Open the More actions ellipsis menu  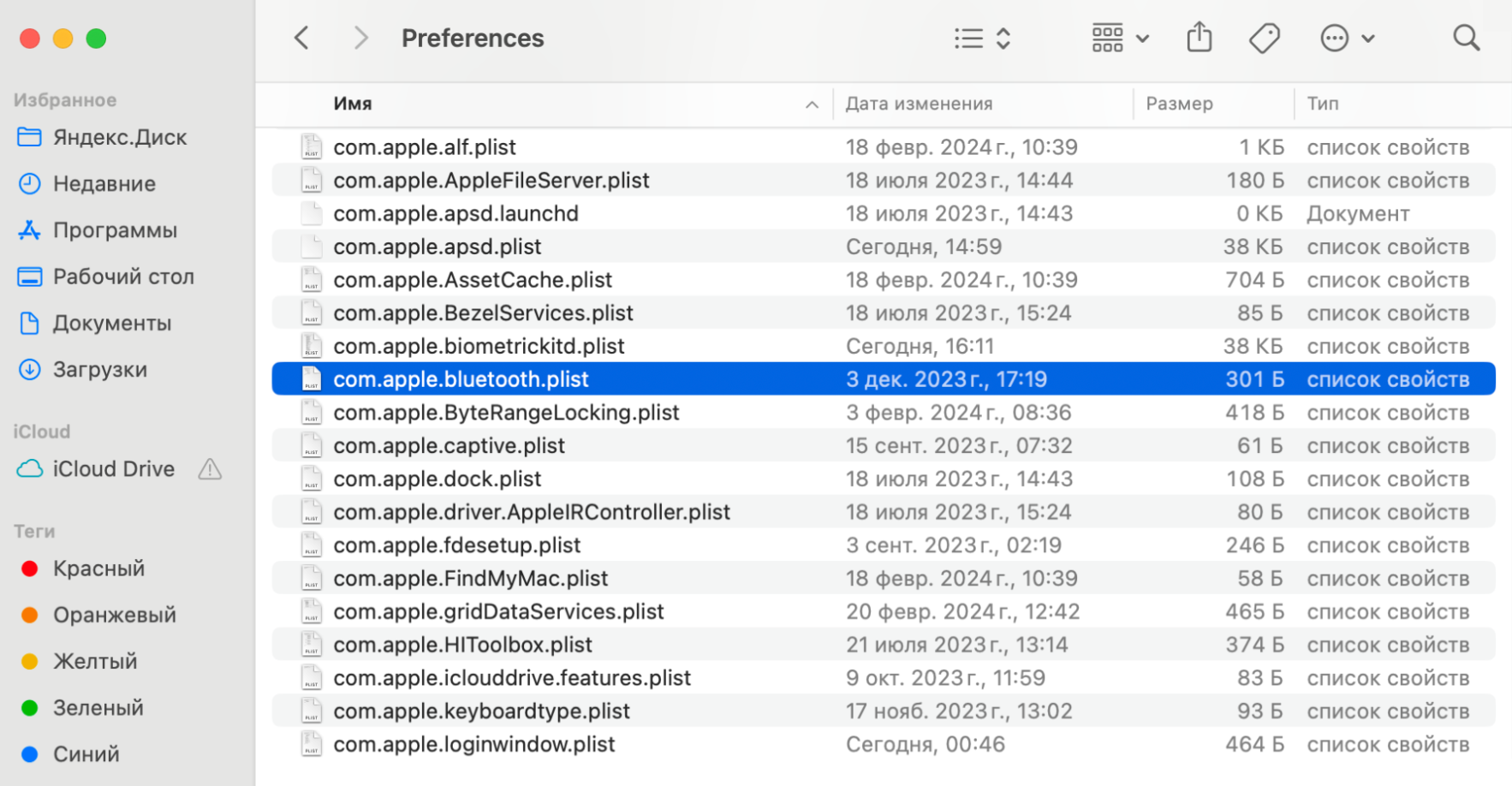coord(1347,38)
